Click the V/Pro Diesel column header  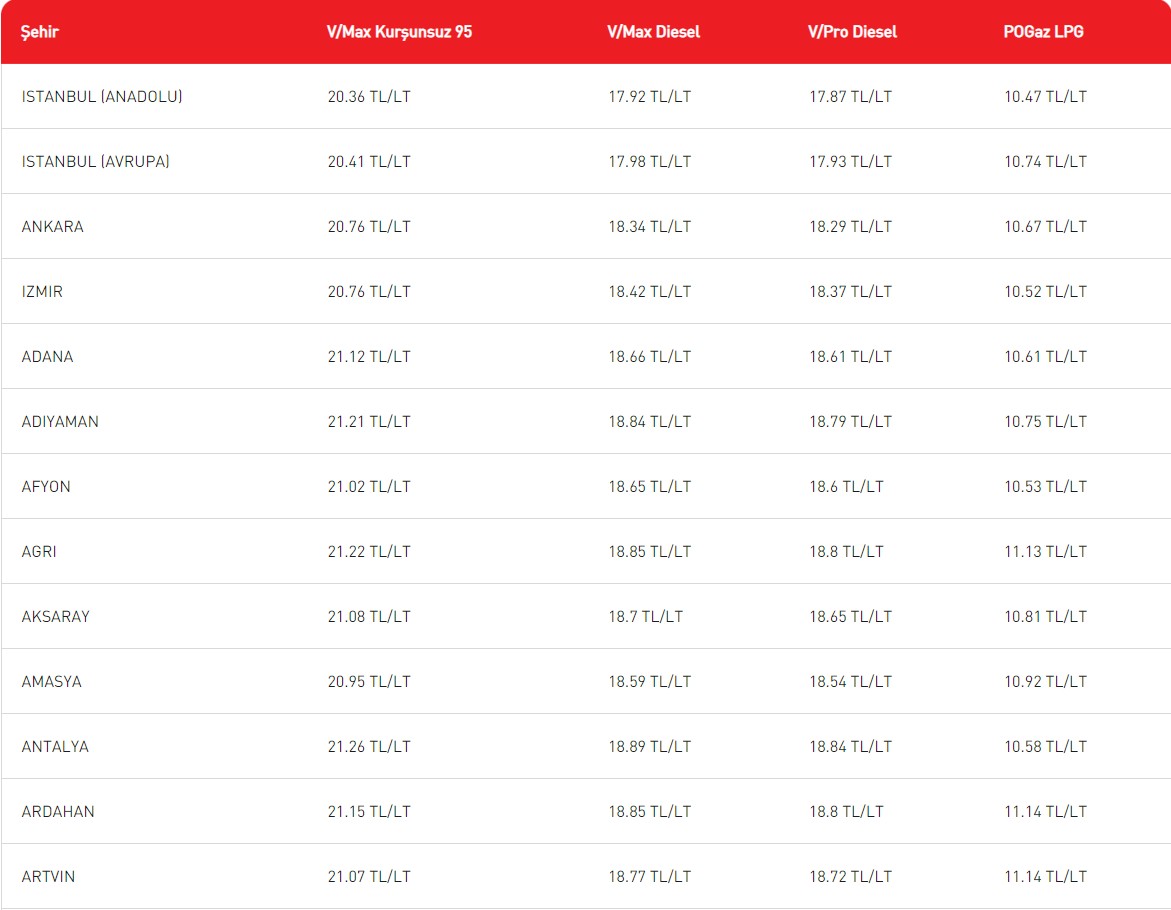click(852, 32)
